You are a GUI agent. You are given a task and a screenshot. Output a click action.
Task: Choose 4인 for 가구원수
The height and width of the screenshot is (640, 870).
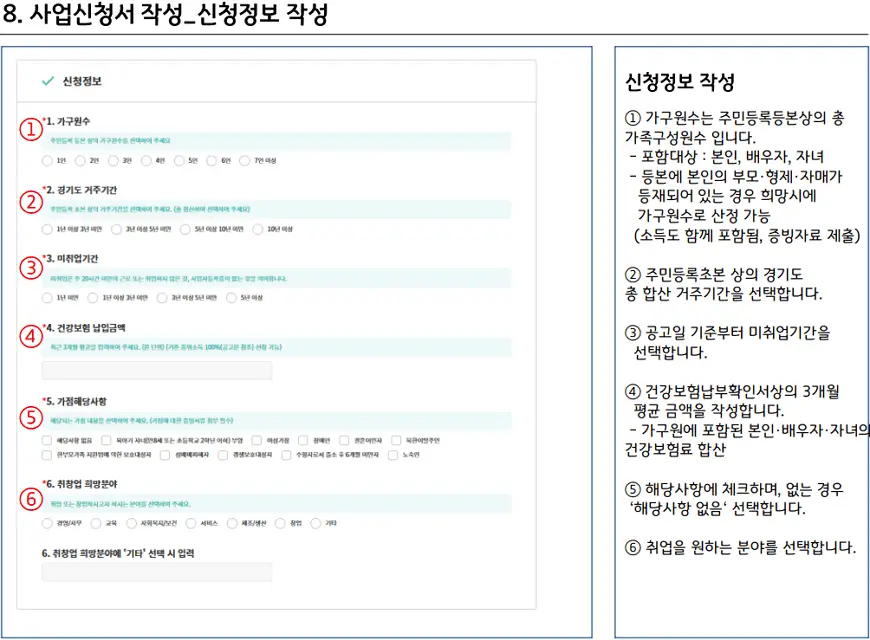click(146, 160)
